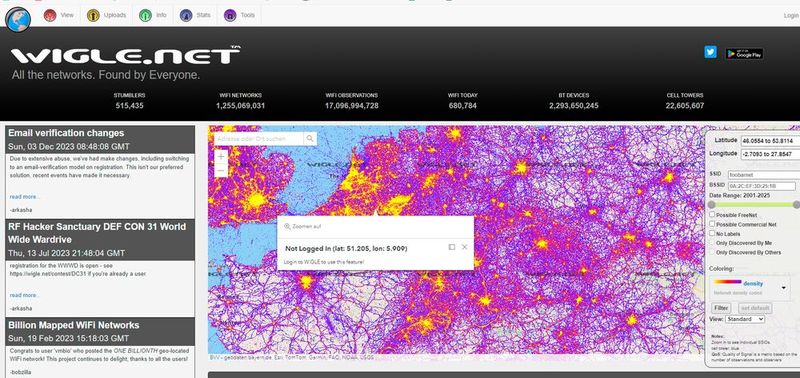
Task: Click the WIFI NETWORKS count 1,255,069,031
Action: (x=240, y=106)
